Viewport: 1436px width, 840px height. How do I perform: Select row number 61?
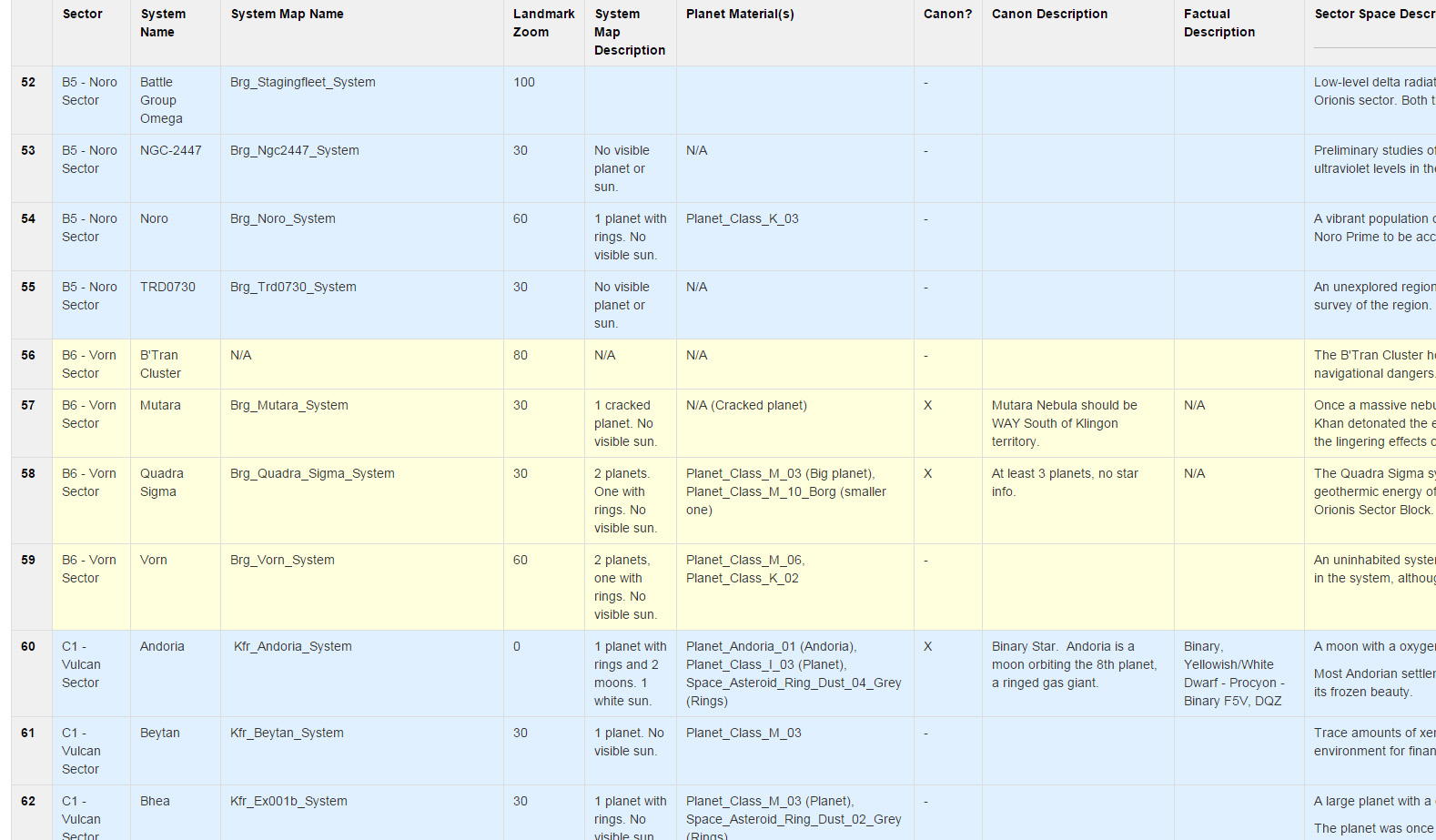coord(32,751)
